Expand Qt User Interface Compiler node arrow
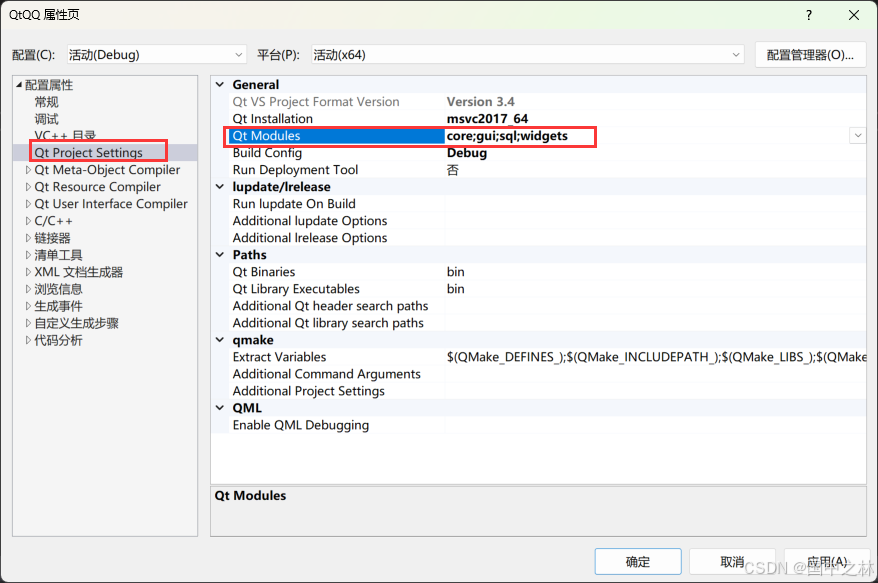The height and width of the screenshot is (583, 878). tap(28, 204)
